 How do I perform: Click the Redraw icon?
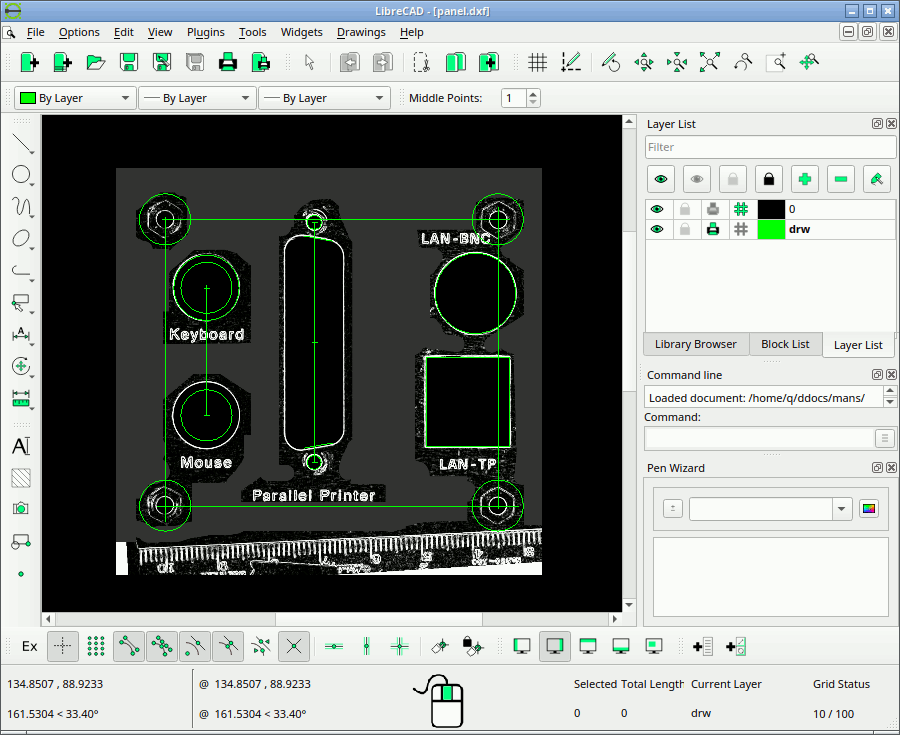611,62
